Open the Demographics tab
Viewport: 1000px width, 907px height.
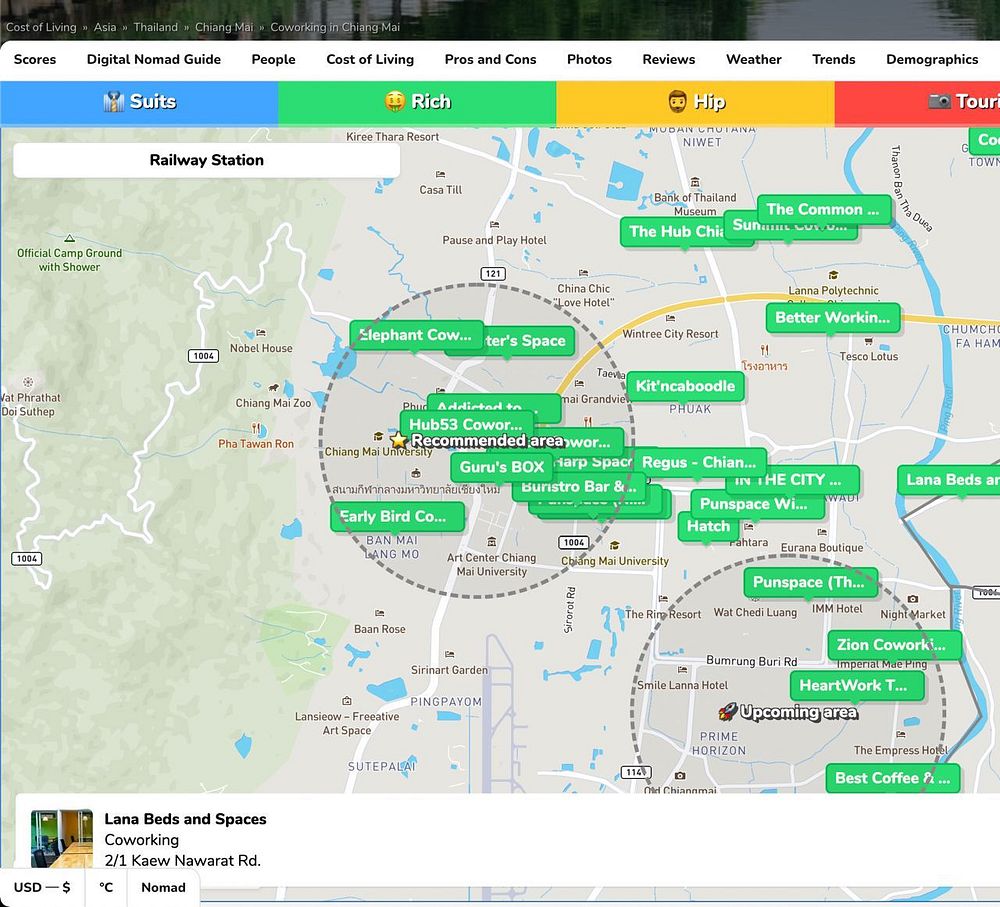tap(932, 59)
